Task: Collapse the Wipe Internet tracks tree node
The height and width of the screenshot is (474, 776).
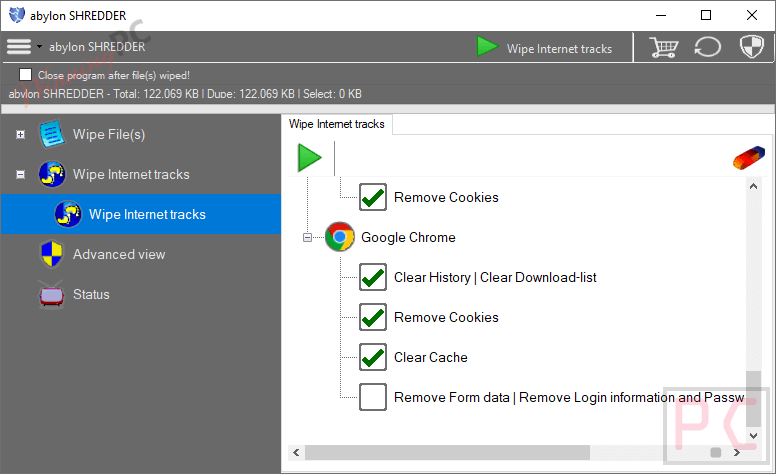Action: click(20, 175)
